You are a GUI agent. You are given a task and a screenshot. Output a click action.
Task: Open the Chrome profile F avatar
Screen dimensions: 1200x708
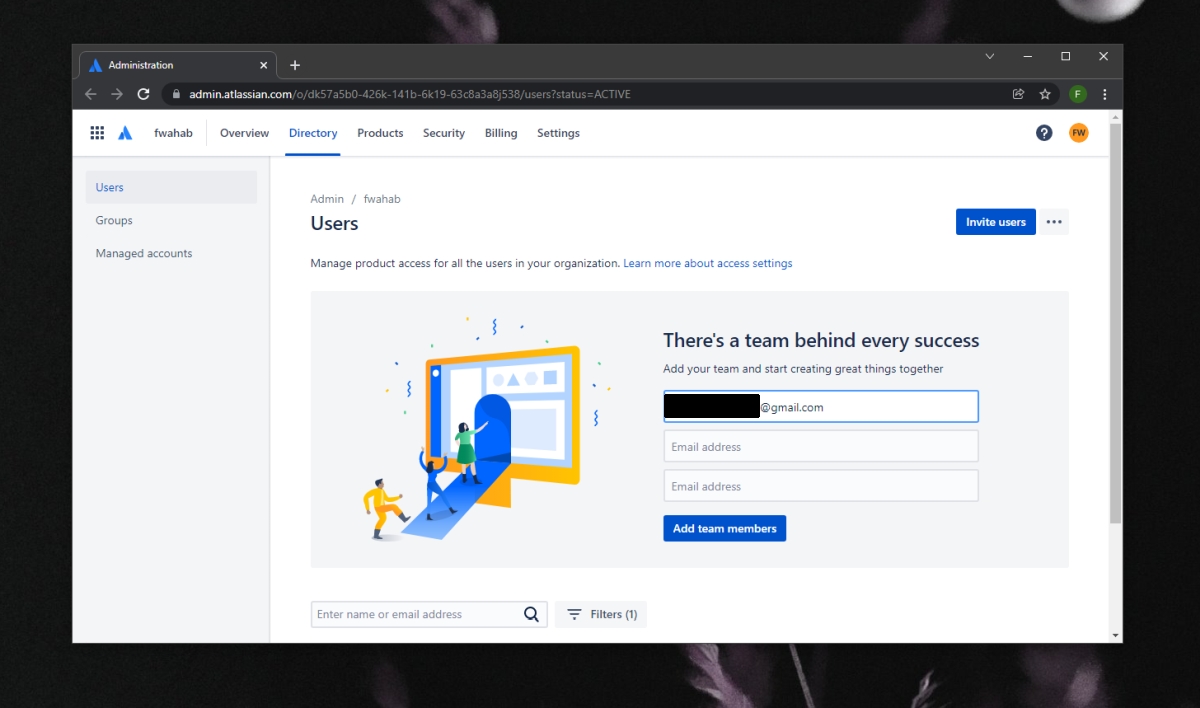point(1077,94)
